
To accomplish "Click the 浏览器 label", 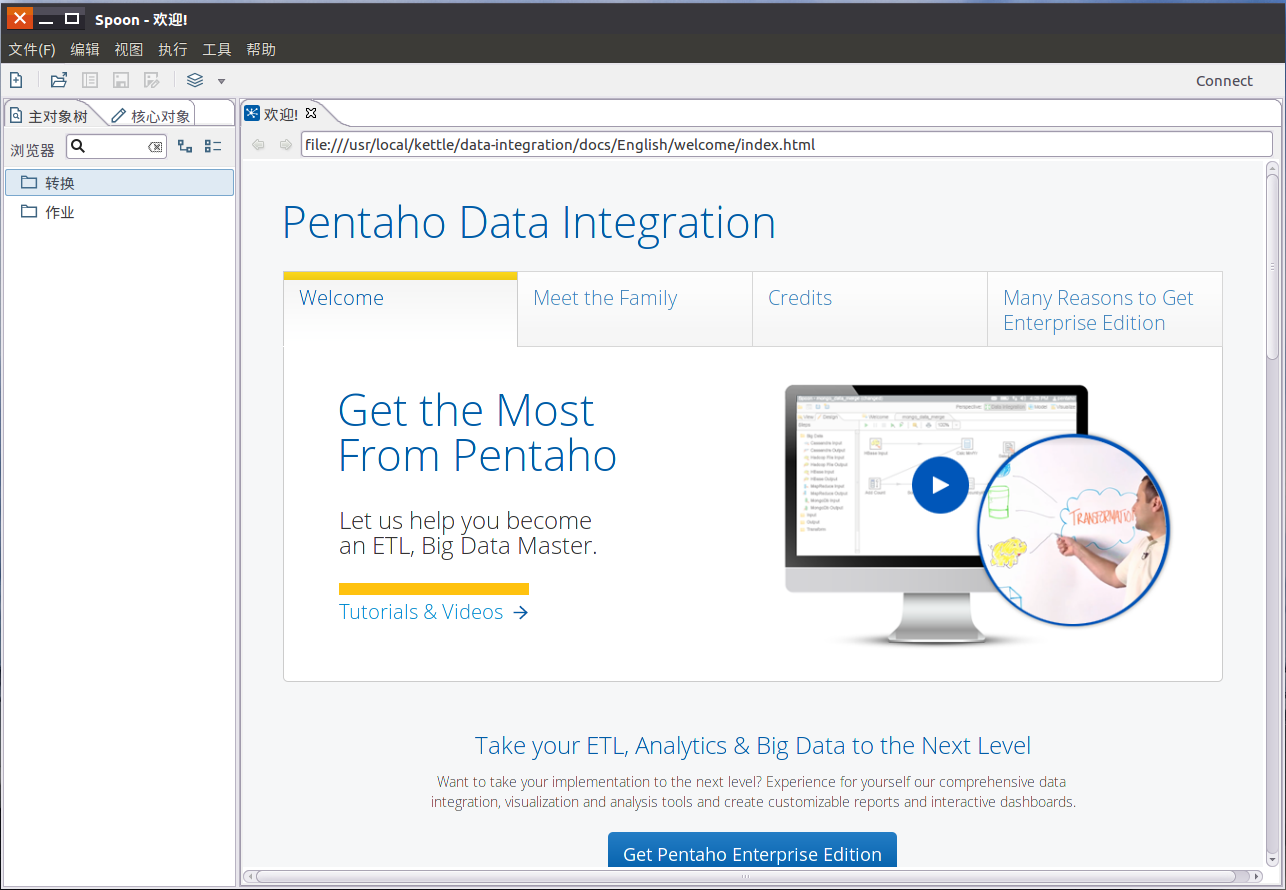I will tap(32, 150).
